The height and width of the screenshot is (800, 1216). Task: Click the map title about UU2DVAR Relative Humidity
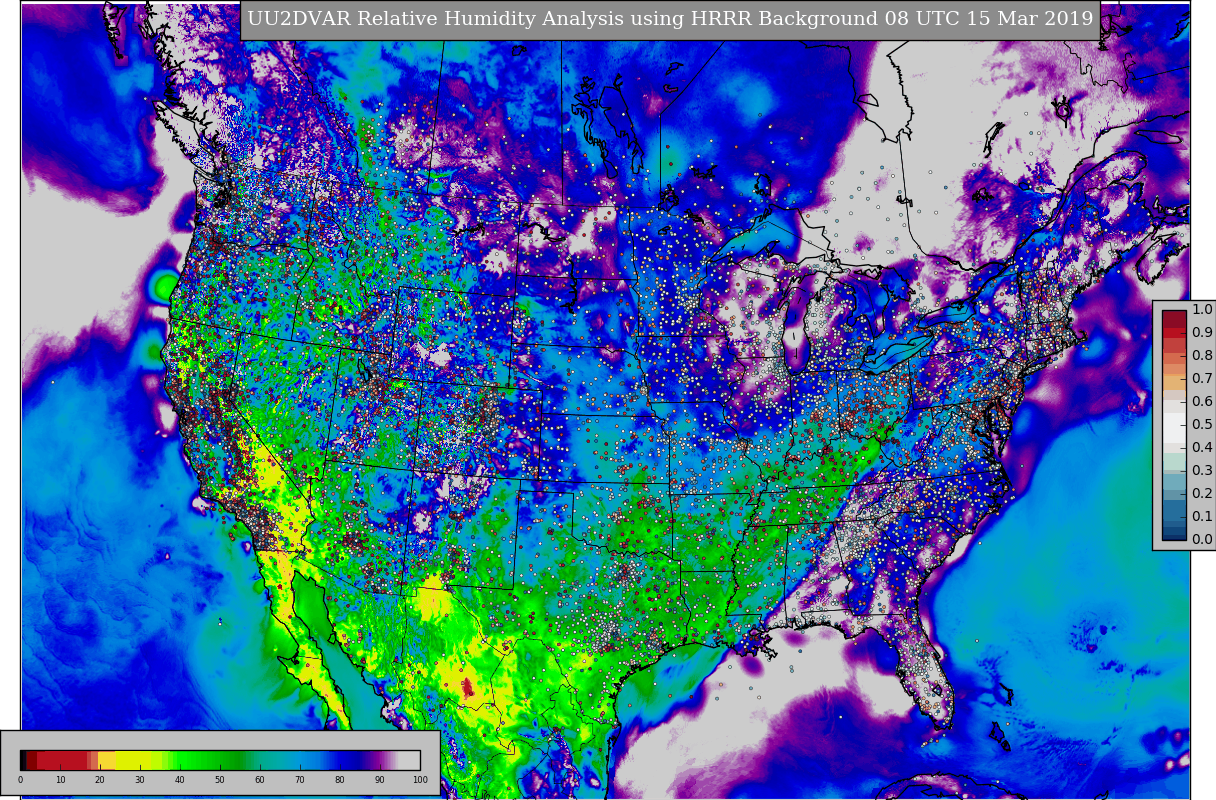tap(670, 19)
